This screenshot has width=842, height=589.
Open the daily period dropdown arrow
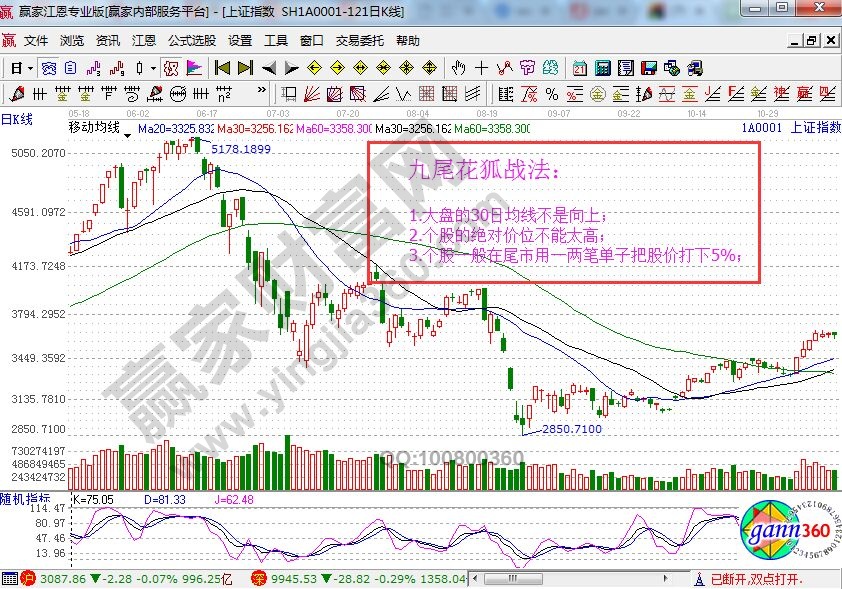tap(30, 69)
